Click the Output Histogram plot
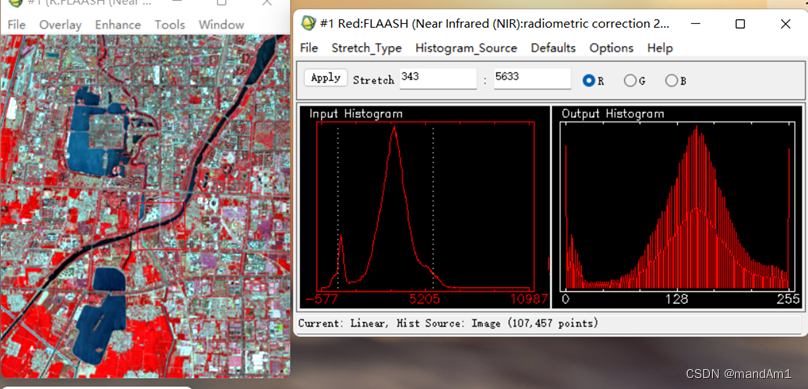 (x=677, y=206)
